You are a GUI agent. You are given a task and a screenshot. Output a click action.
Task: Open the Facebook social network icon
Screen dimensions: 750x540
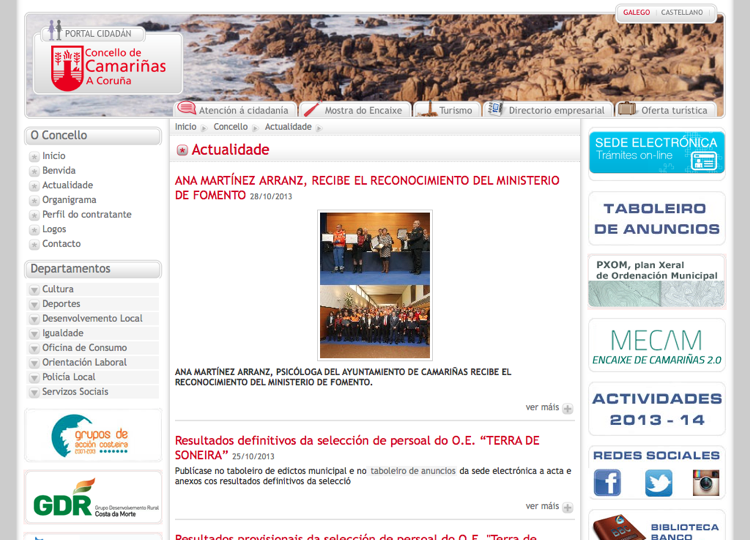click(x=607, y=483)
